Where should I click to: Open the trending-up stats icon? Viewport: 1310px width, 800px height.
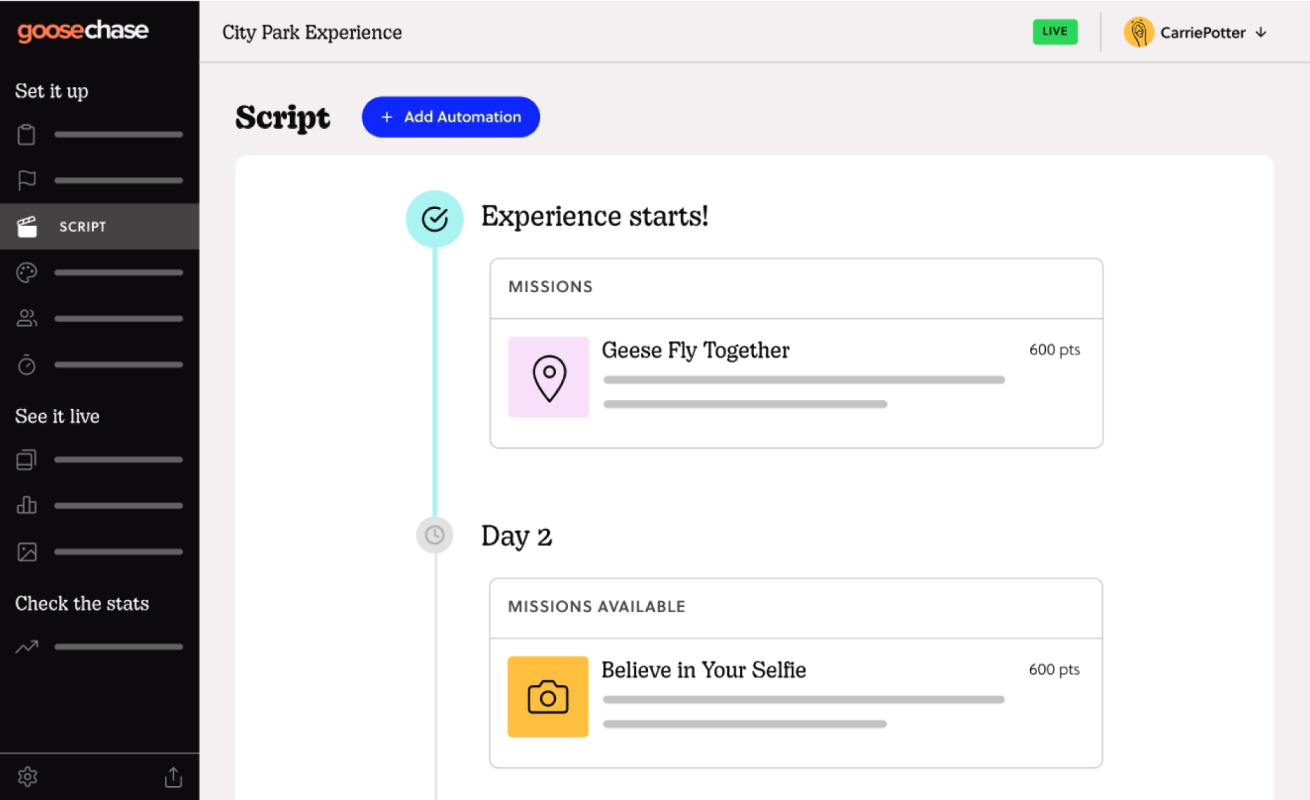click(27, 647)
